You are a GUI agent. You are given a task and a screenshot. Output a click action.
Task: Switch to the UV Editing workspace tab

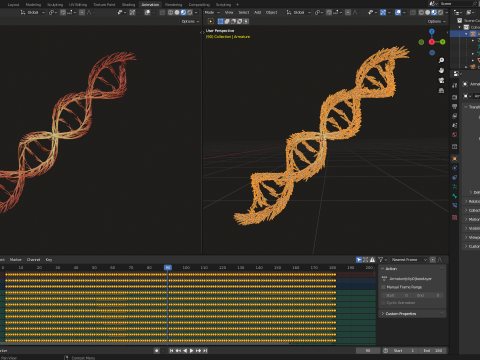point(78,4)
